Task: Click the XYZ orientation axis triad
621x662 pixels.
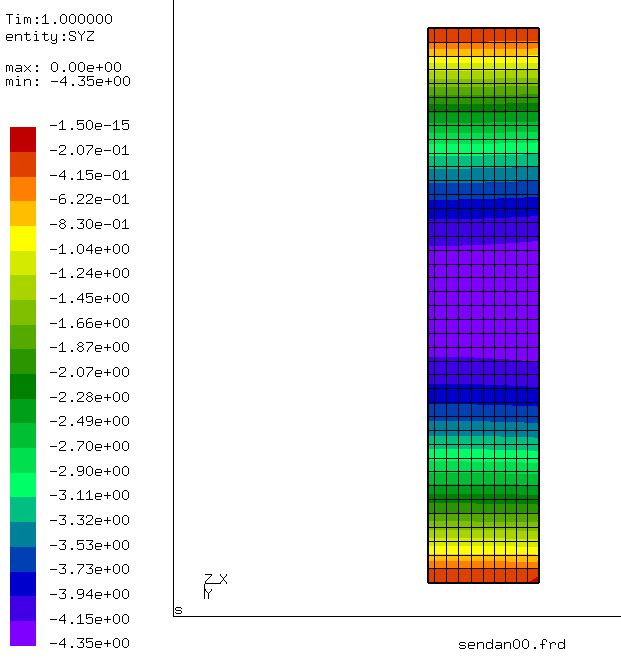Action: click(x=215, y=586)
